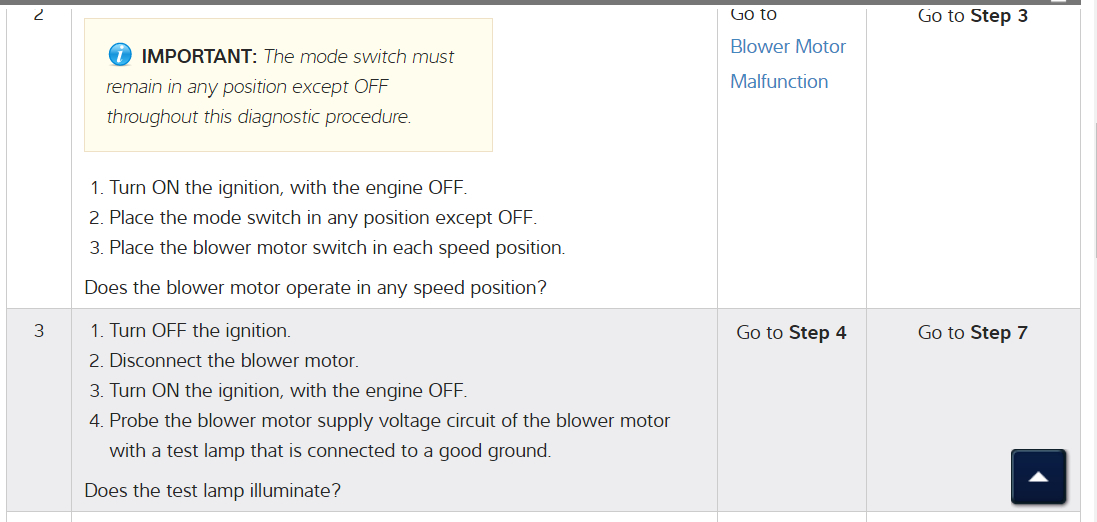Click 'Turn ON the ignition' in step 3
The image size is (1097, 522).
[x=287, y=391]
